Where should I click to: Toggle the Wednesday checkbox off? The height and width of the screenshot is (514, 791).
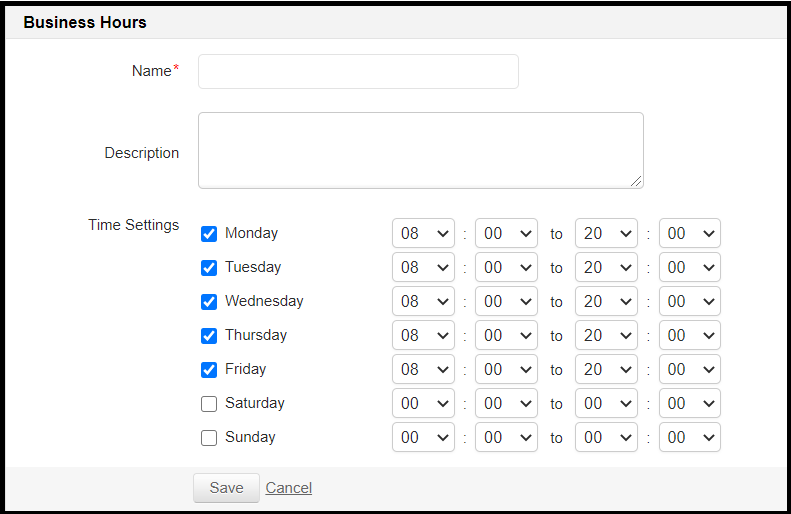point(209,302)
